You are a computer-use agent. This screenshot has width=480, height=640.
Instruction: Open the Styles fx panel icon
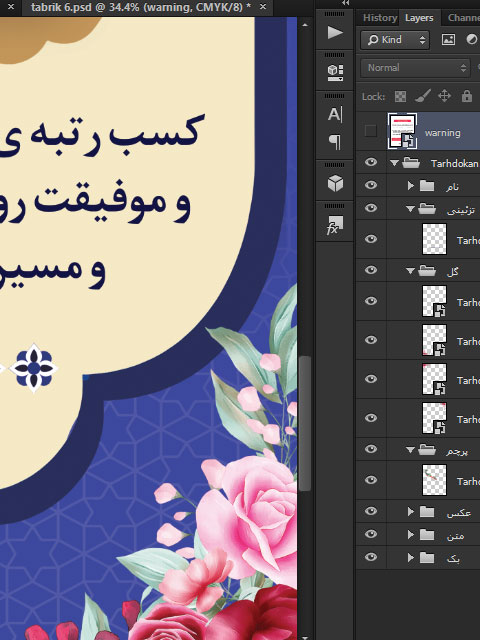coord(335,225)
